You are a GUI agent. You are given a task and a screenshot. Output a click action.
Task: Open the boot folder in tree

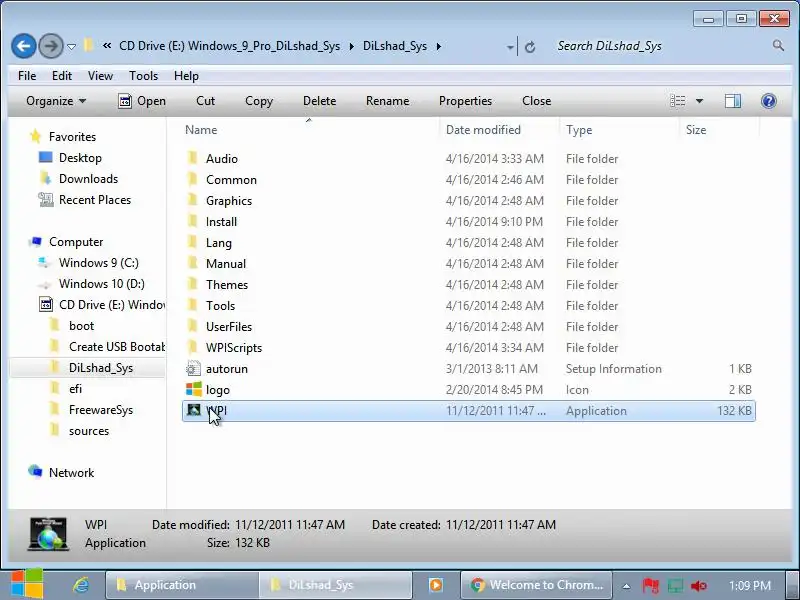point(82,326)
